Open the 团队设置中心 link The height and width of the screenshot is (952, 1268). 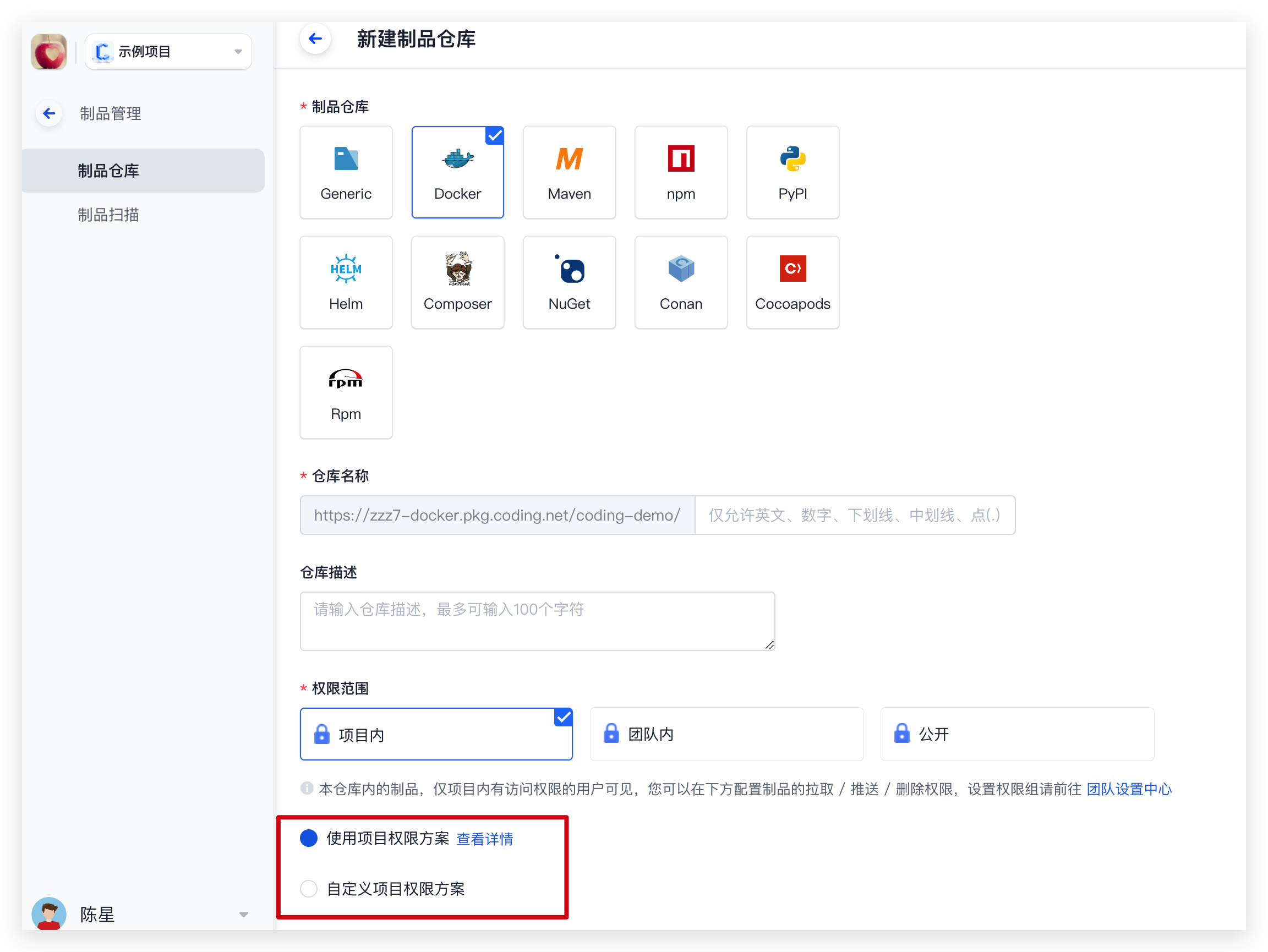1129,789
